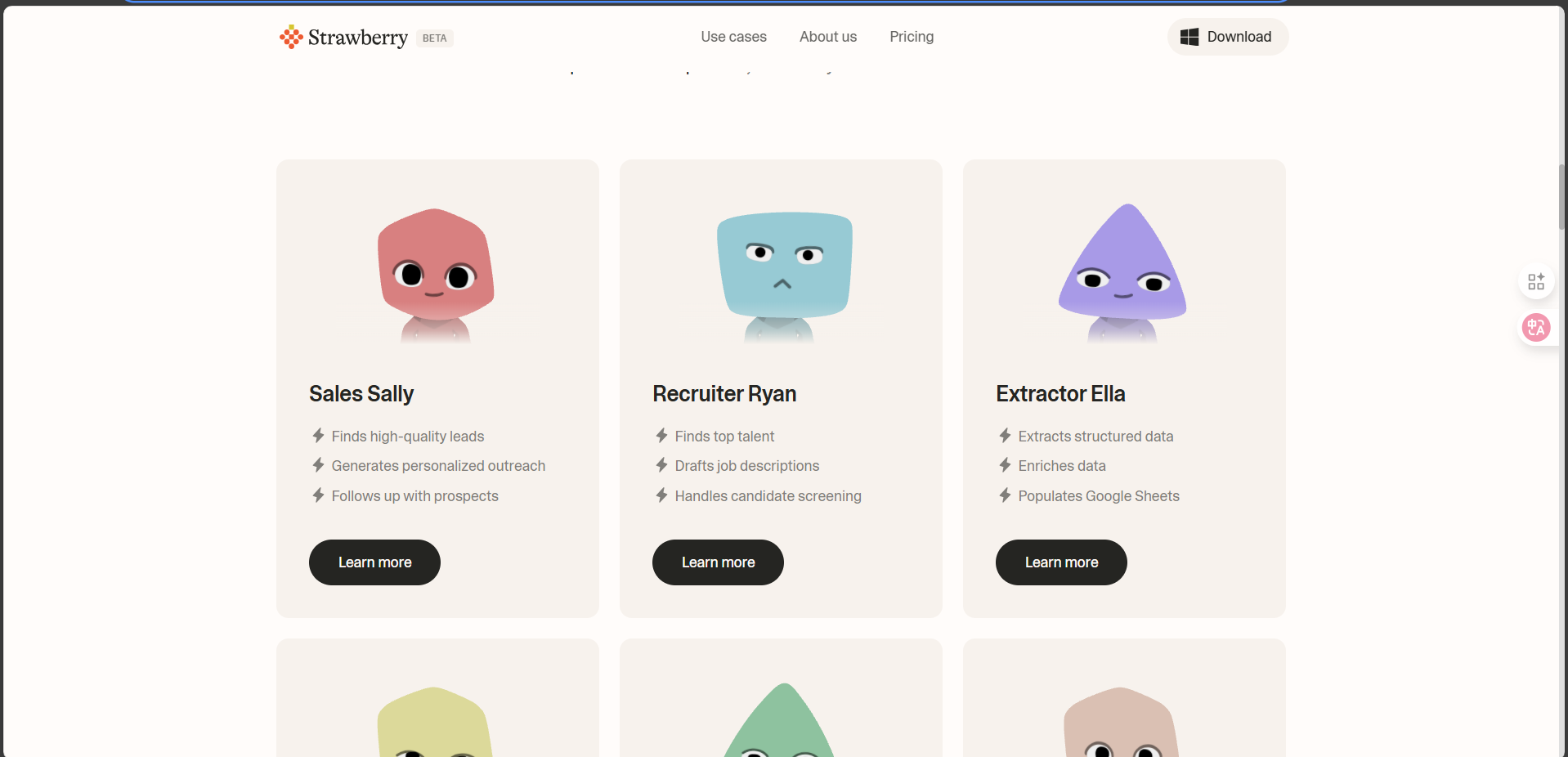Click the Download button
The image size is (1568, 757).
(x=1228, y=37)
